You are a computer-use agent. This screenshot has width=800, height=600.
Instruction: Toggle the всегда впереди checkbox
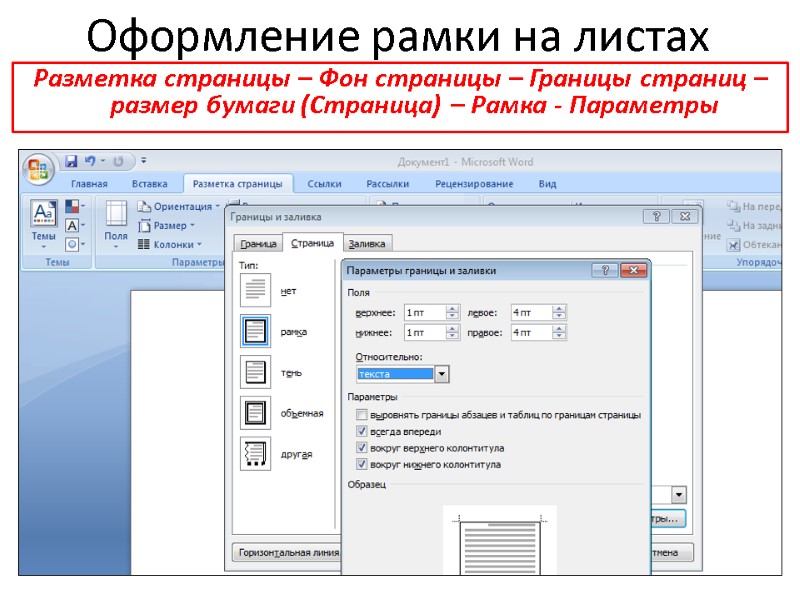point(362,431)
